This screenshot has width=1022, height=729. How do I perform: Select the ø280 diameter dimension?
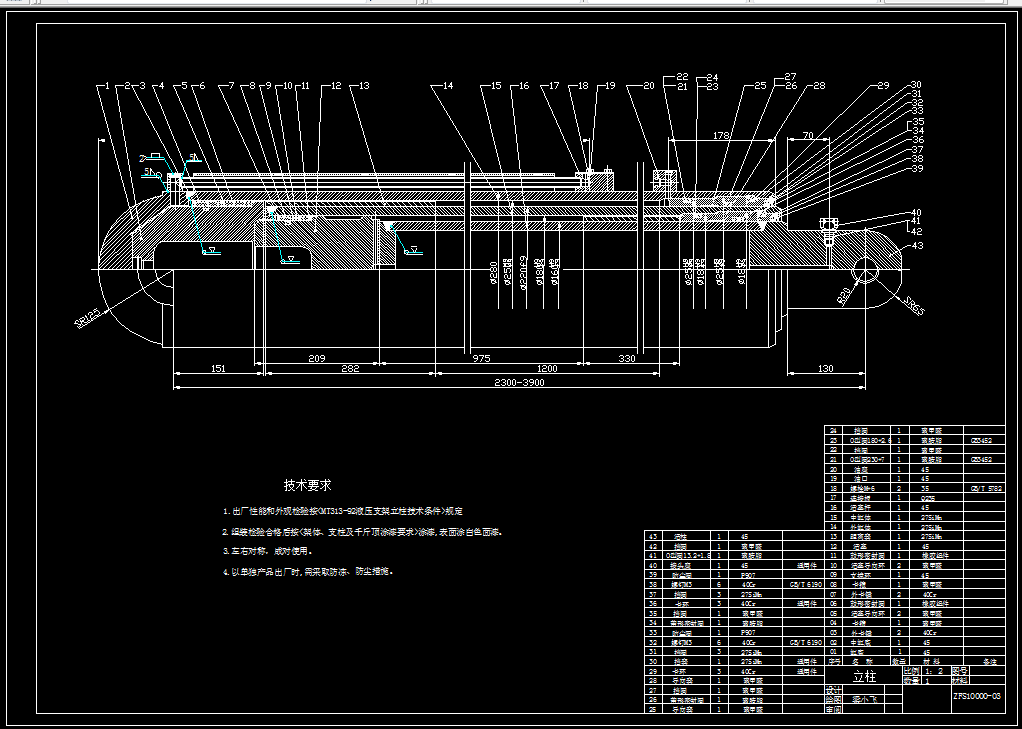(493, 274)
